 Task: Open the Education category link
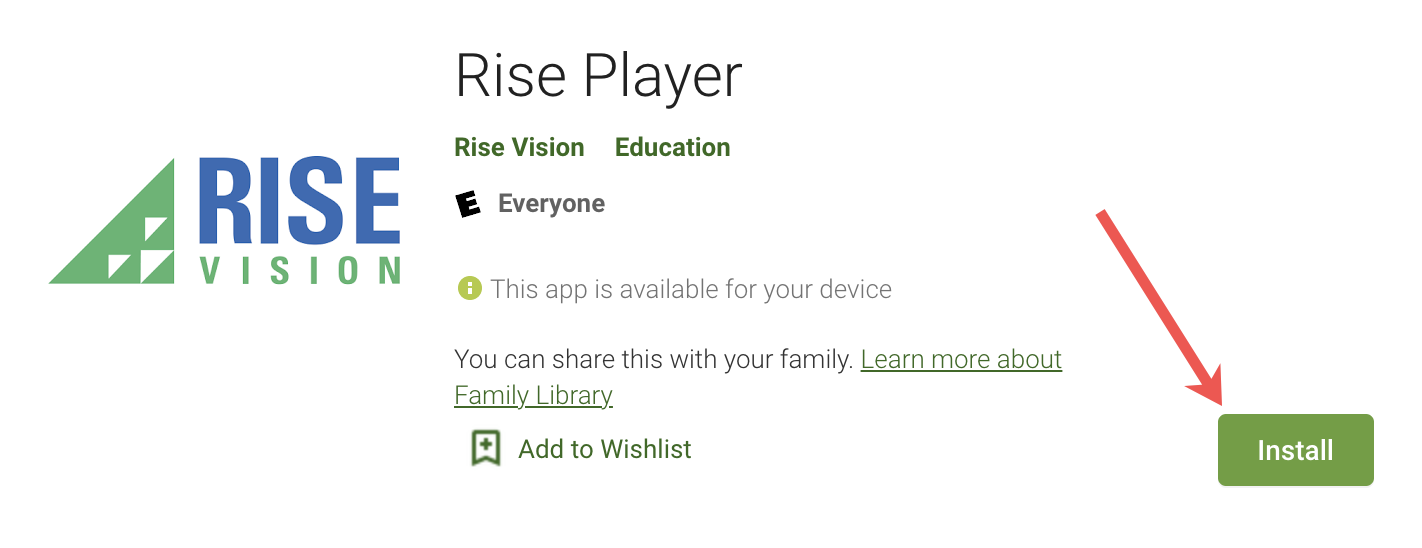pyautogui.click(x=672, y=147)
